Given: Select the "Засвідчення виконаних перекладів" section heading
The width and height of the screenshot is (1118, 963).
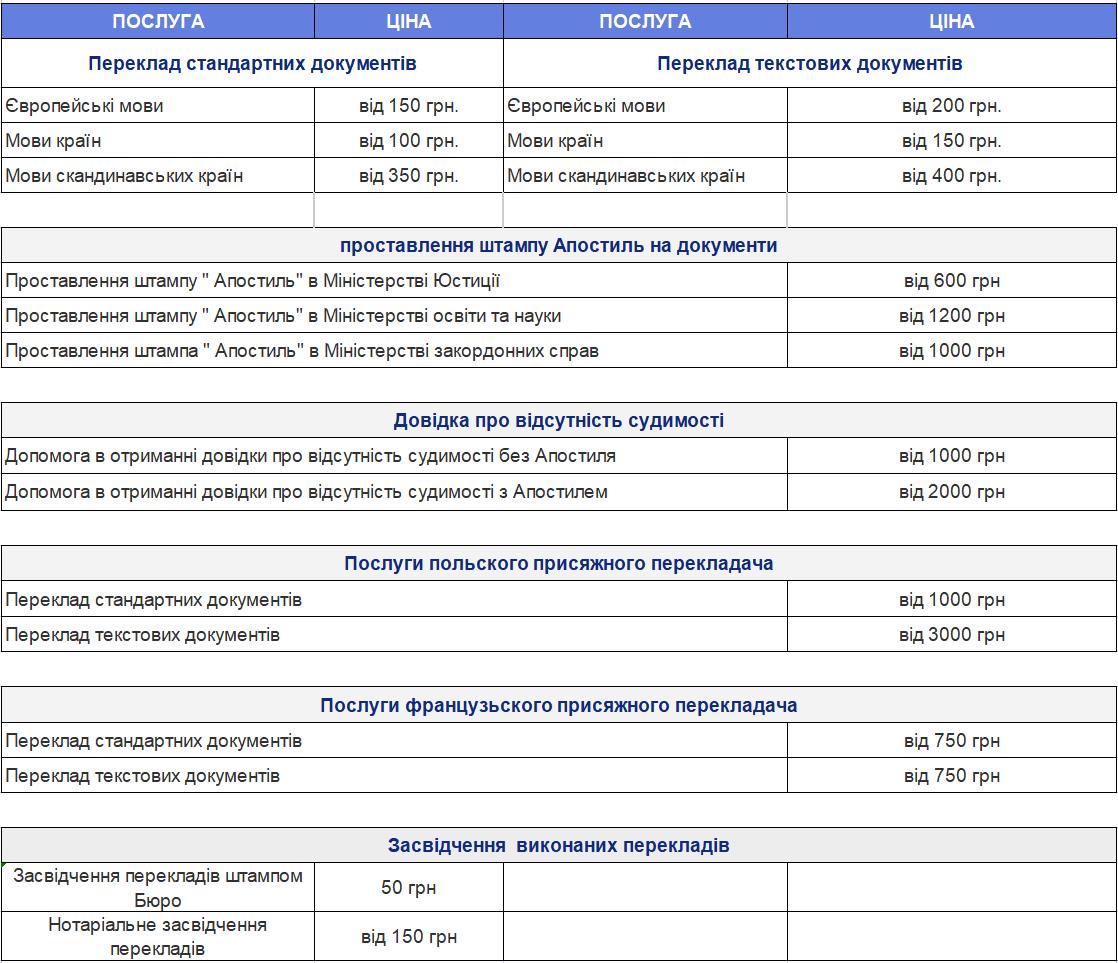Looking at the screenshot, I should click(x=558, y=846).
